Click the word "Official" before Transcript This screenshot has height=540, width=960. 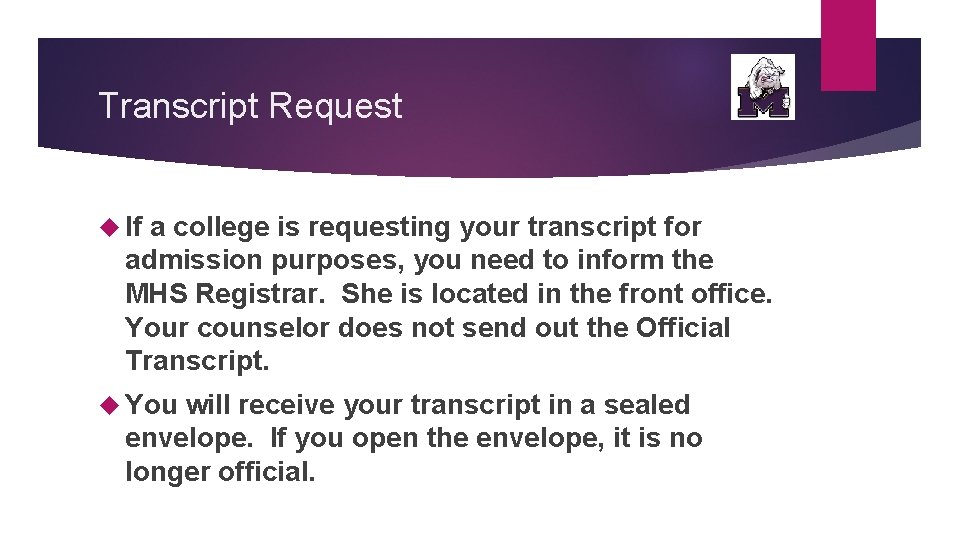683,328
